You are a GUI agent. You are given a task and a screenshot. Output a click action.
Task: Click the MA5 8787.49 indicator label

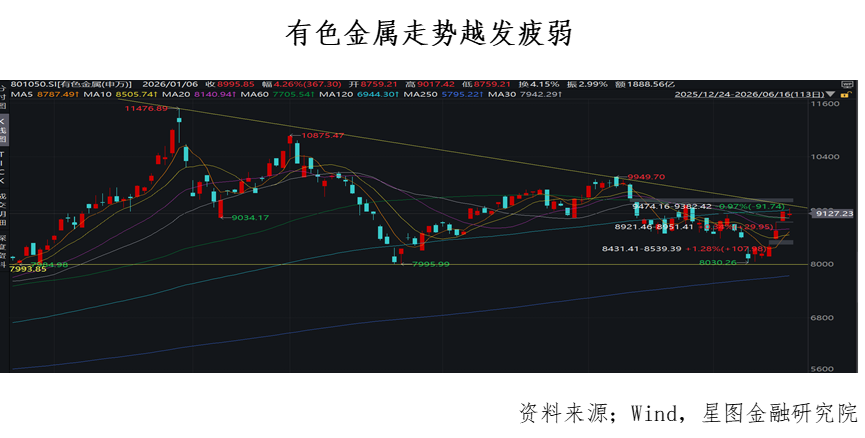[45, 94]
